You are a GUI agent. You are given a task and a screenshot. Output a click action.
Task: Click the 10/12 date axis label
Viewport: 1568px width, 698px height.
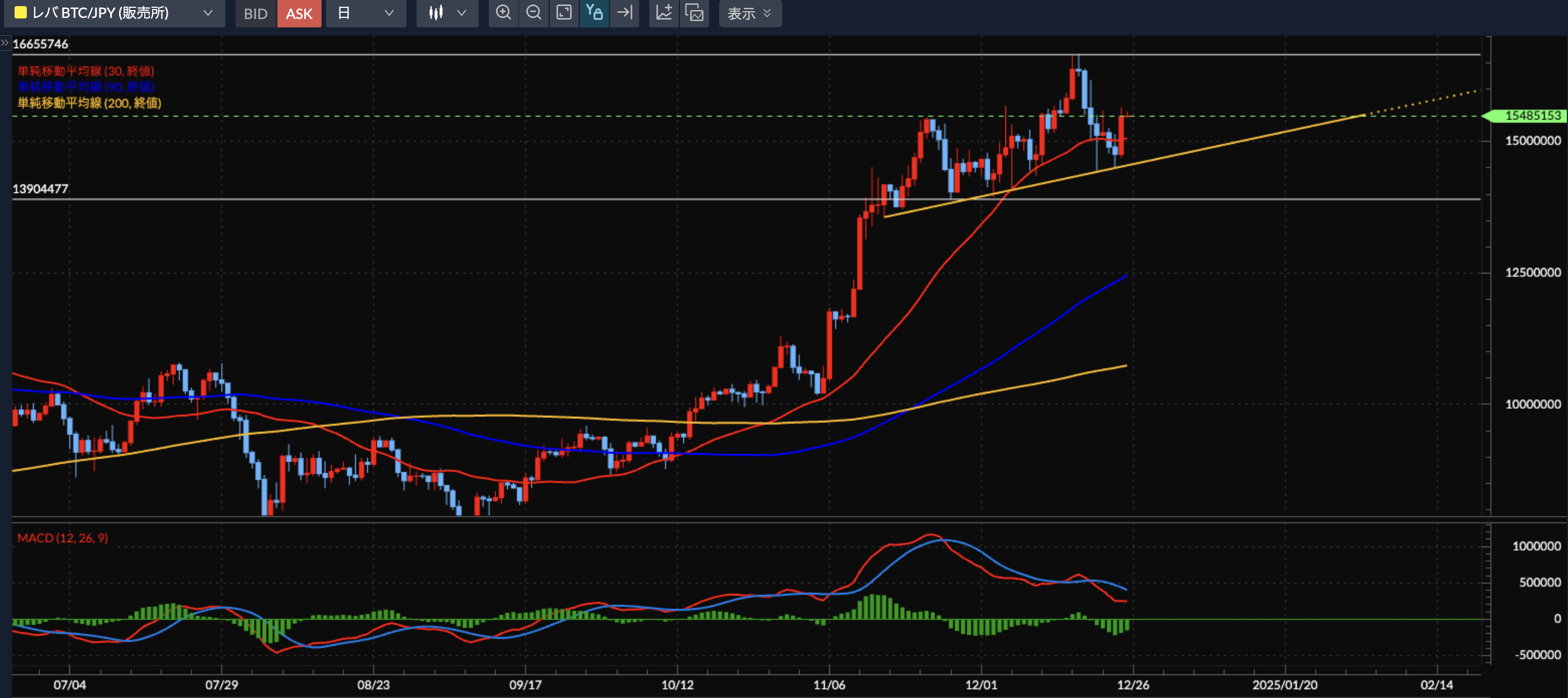[678, 685]
